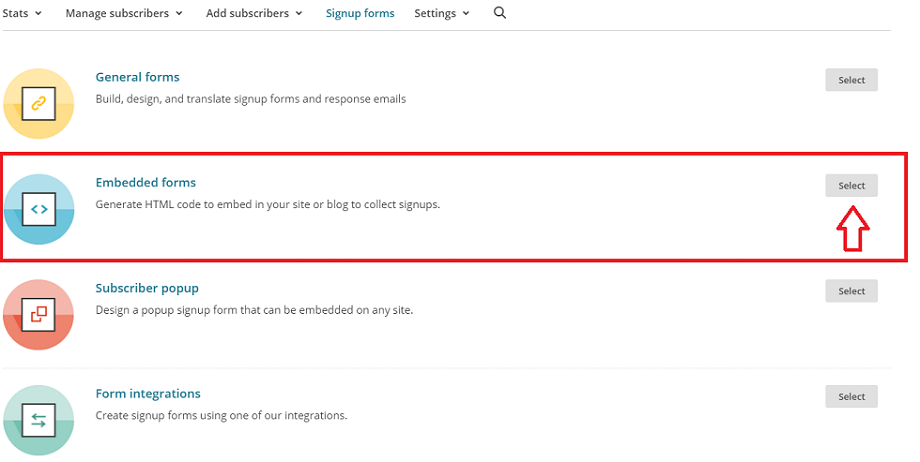
Task: Expand the Stats dropdown menu
Action: [22, 13]
